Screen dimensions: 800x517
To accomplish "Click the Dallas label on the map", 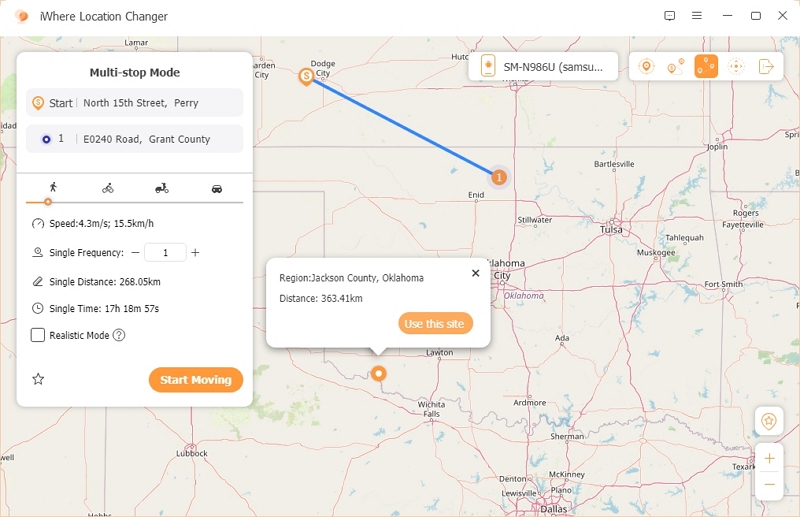I will 554,509.
